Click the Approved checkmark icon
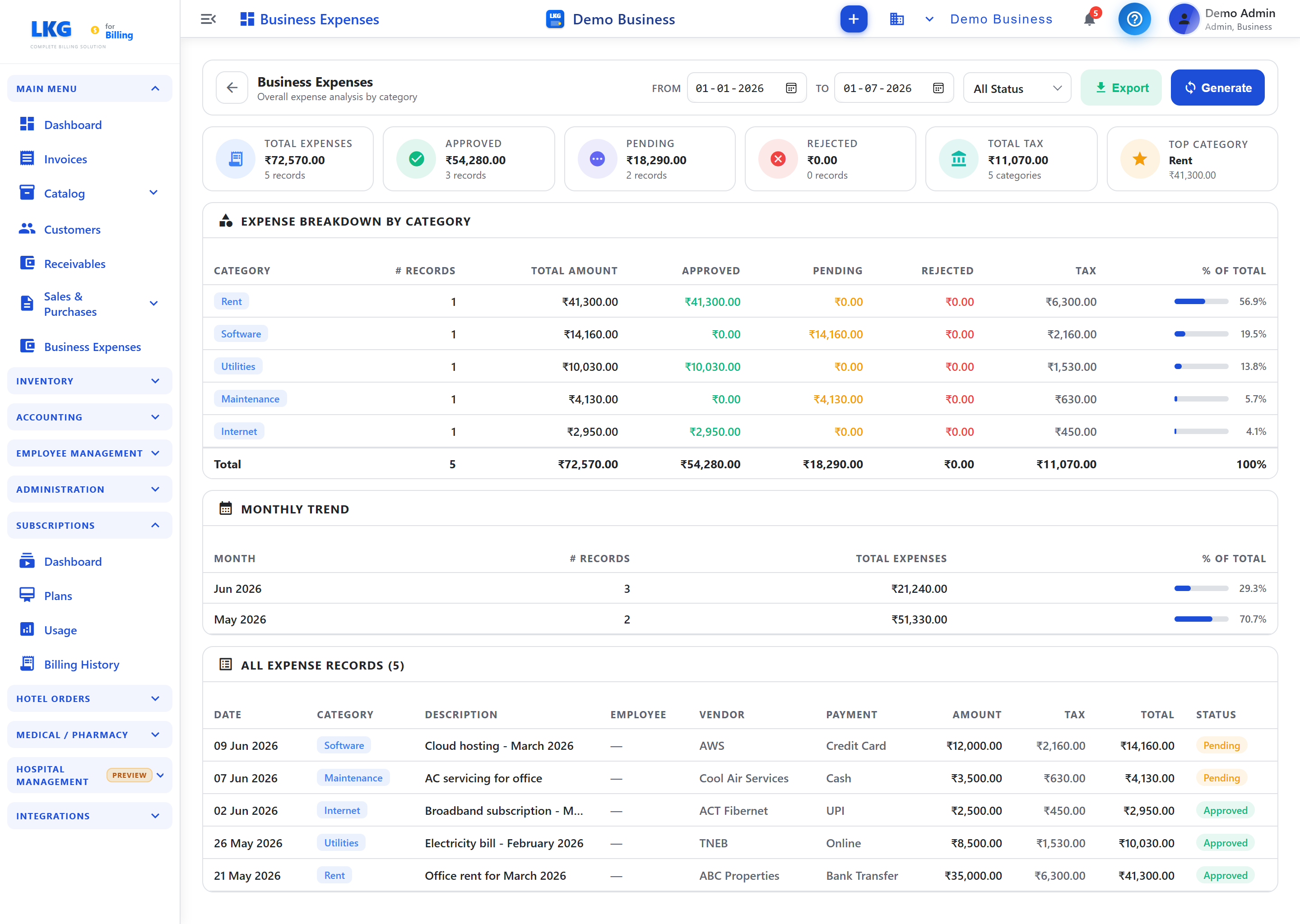The width and height of the screenshot is (1300, 924). [416, 159]
